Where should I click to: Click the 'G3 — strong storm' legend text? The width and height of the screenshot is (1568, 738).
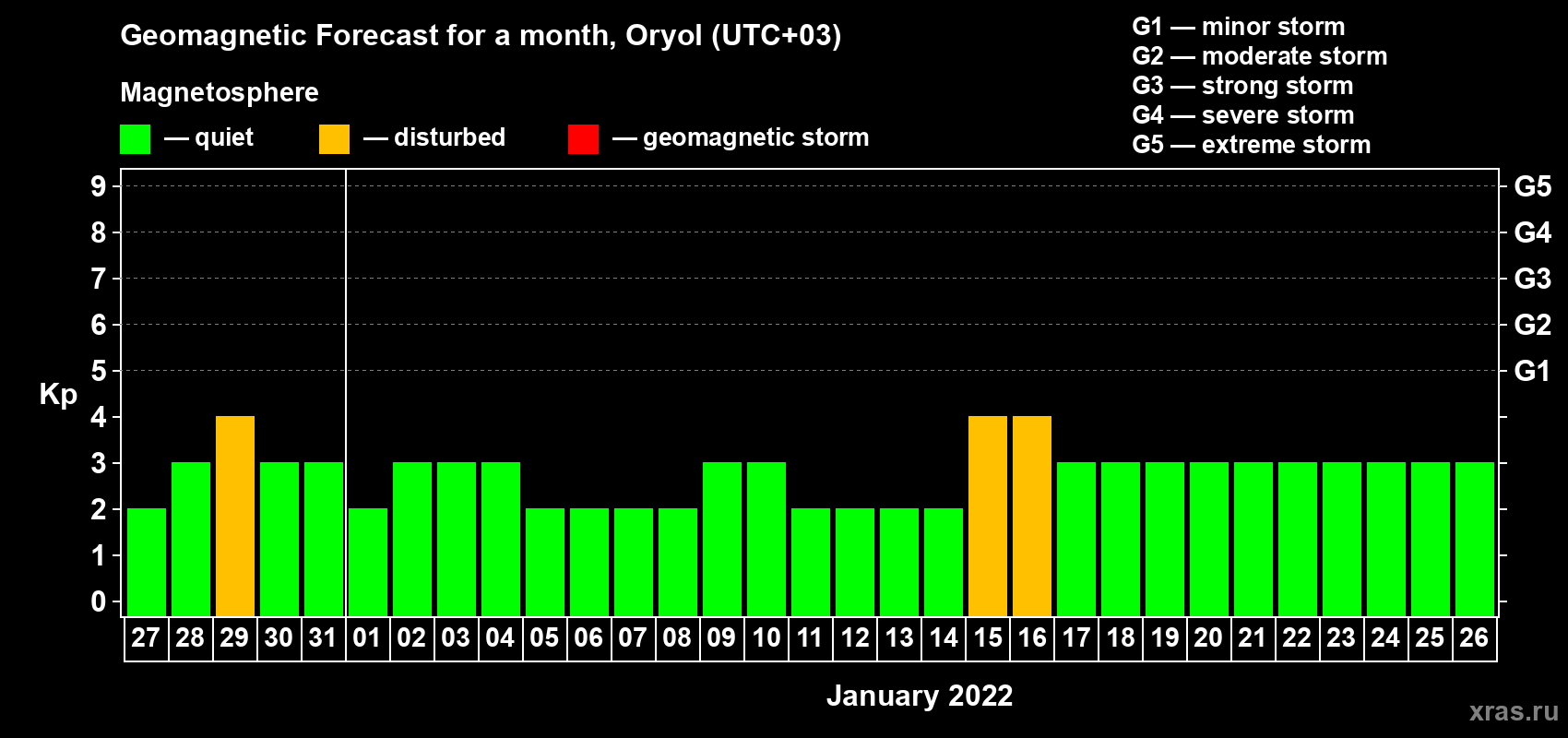(1242, 86)
